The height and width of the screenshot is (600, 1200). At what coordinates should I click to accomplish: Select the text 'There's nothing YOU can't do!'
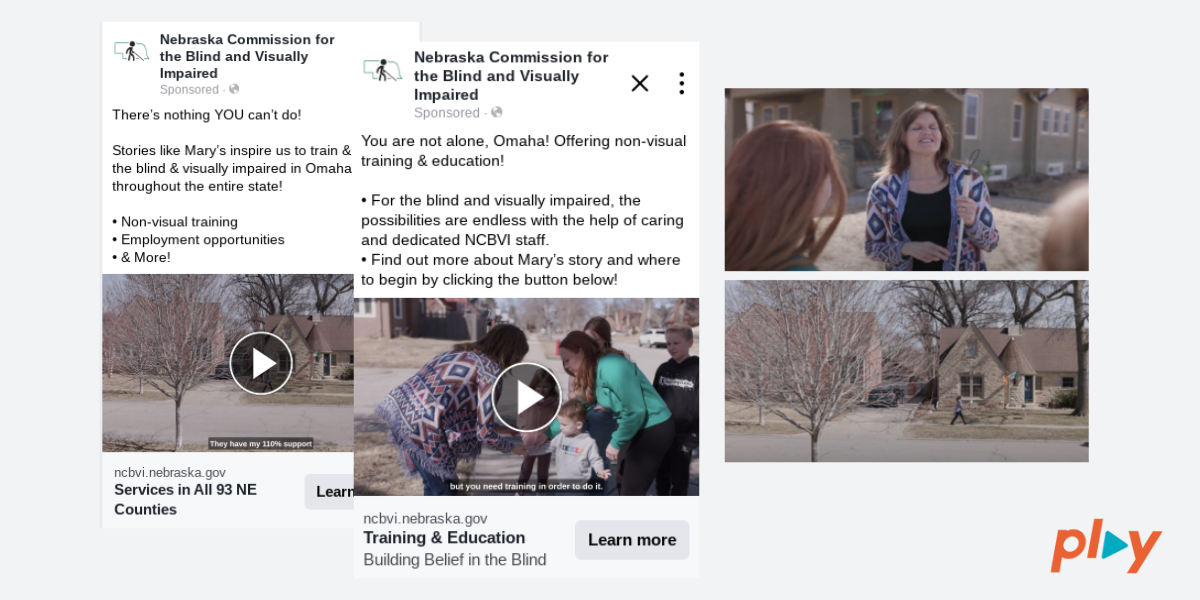(207, 115)
